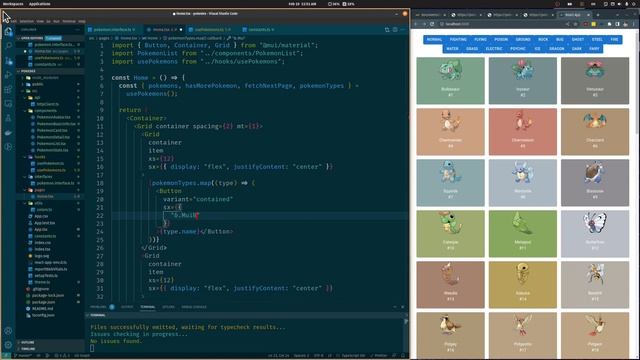Open the Squirtle #7 card

point(450,182)
